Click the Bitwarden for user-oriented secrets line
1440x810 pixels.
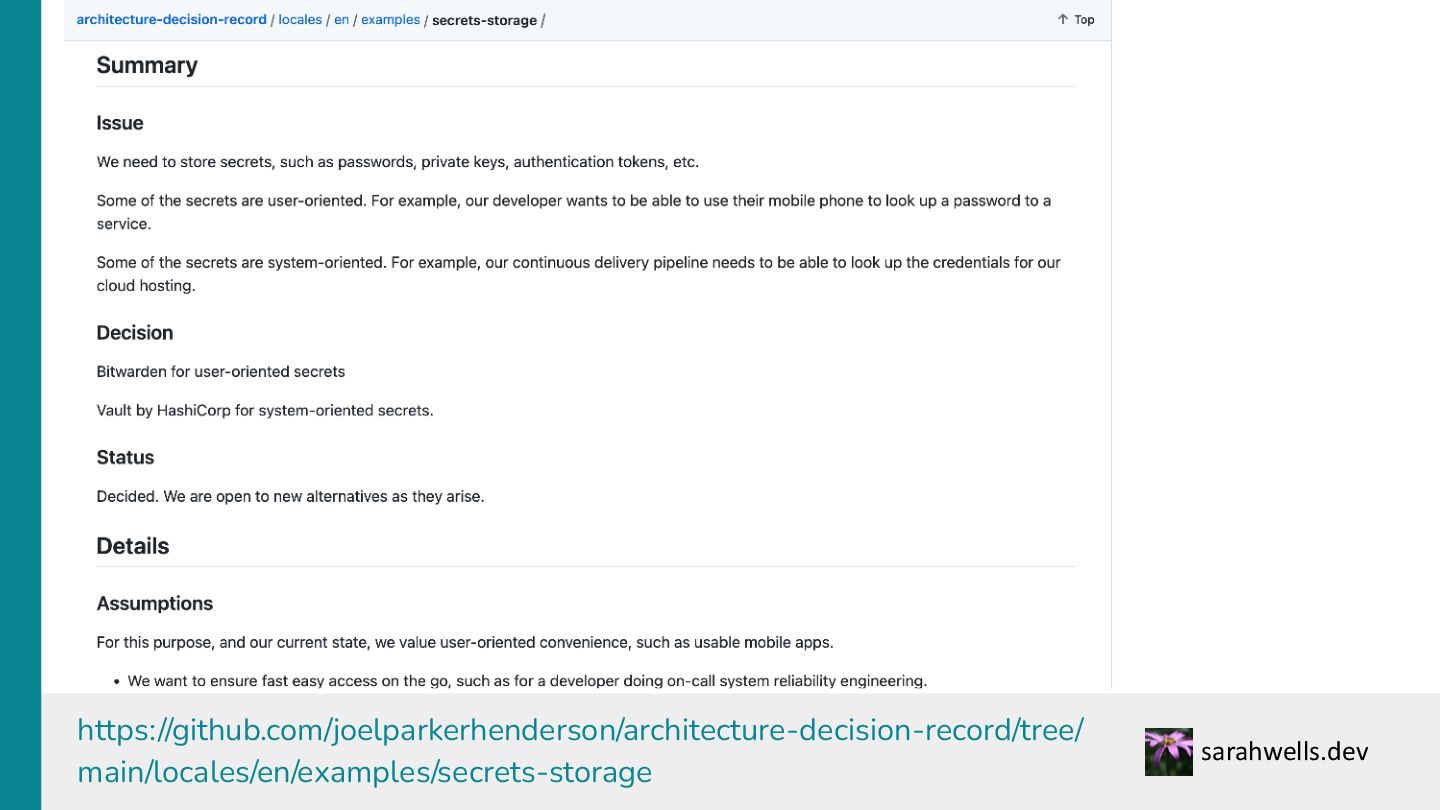pos(221,372)
